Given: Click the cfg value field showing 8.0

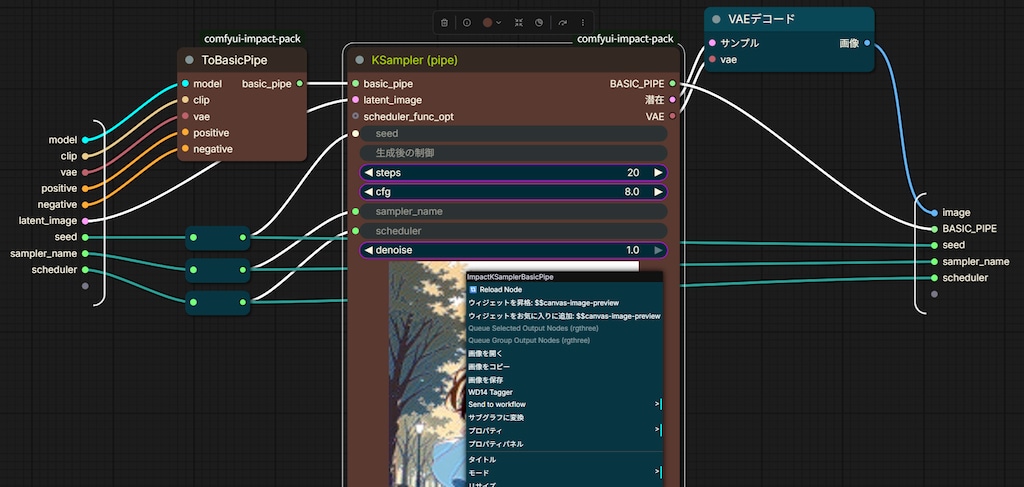Looking at the screenshot, I should [513, 192].
